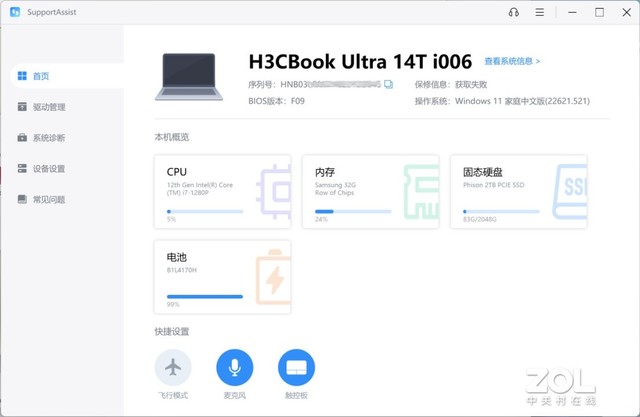Click the memory module graphic
640x417 pixels.
(421, 191)
